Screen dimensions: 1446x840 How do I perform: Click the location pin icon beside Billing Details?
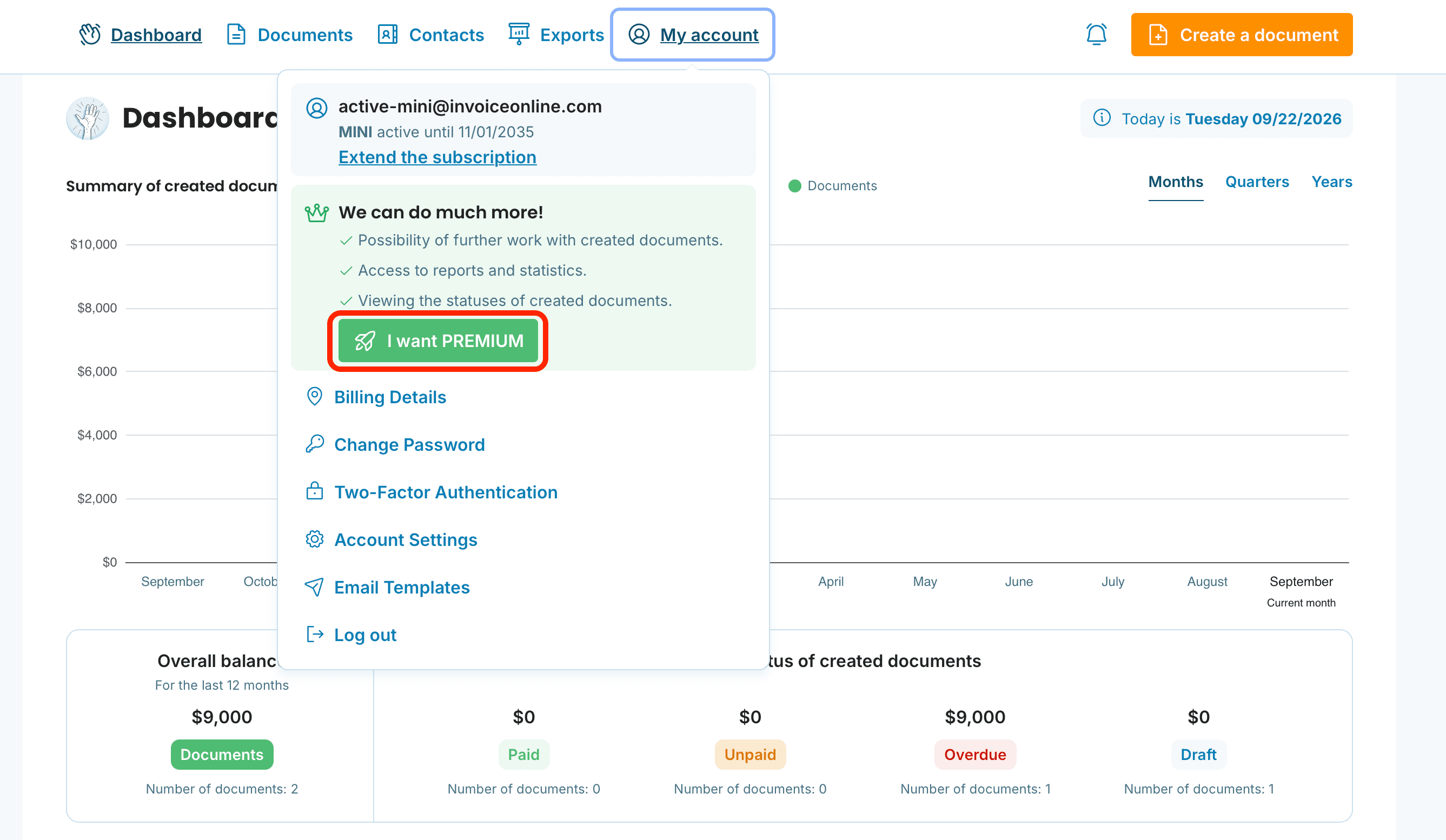(x=314, y=397)
